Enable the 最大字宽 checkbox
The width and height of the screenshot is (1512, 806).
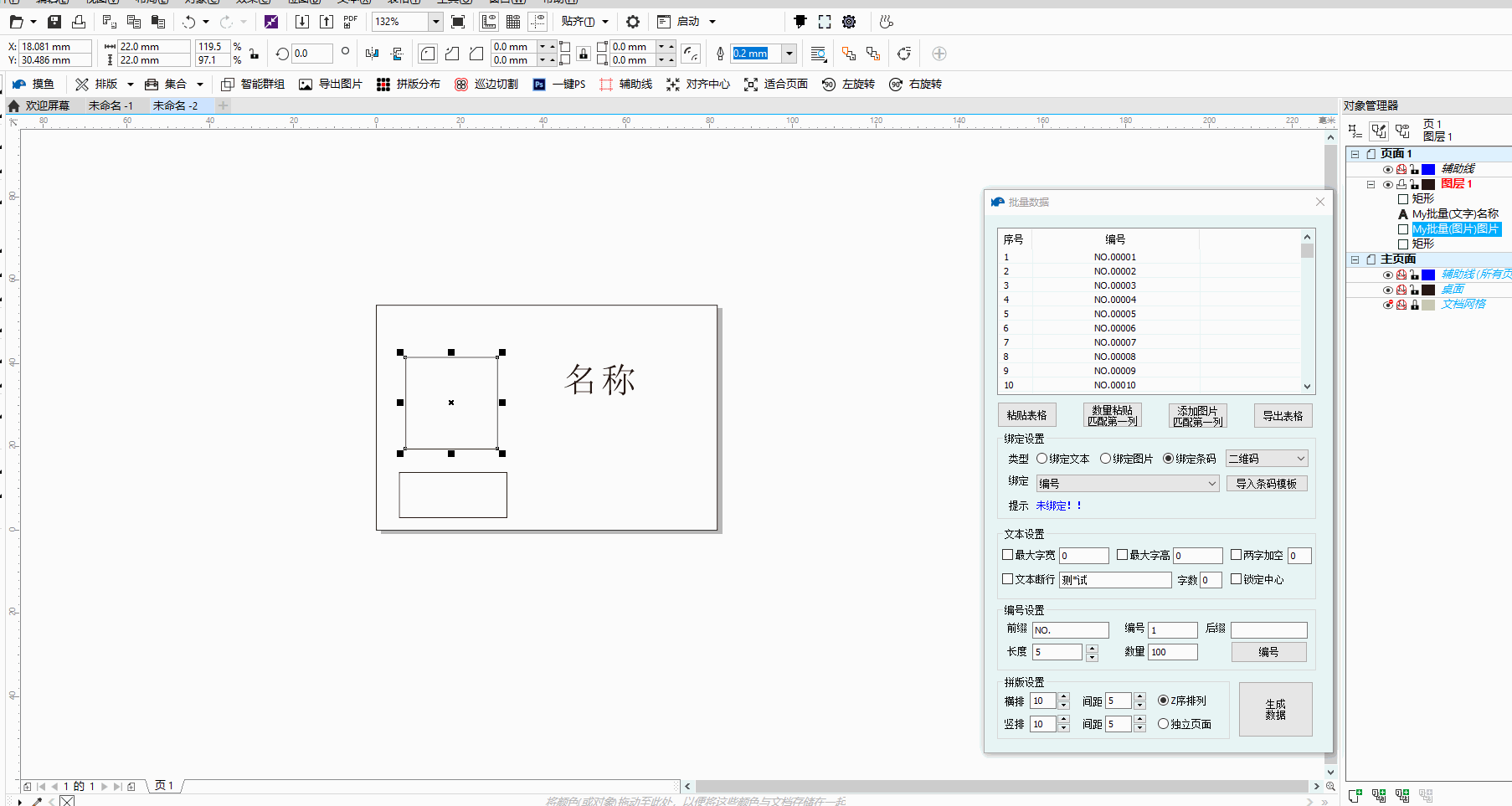pos(1008,555)
